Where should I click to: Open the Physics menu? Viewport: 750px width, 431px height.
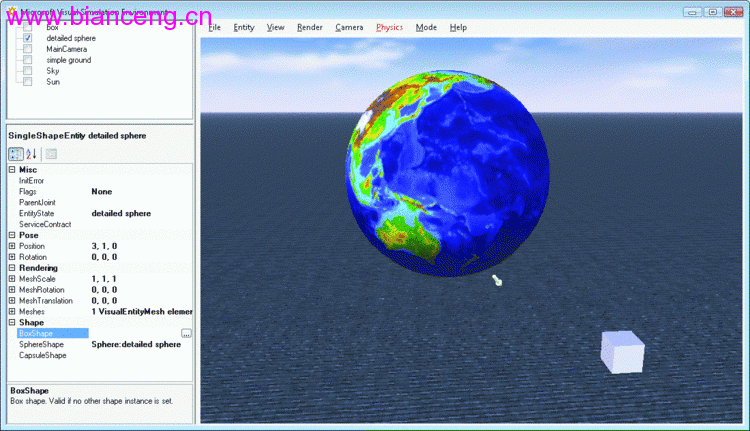(389, 27)
